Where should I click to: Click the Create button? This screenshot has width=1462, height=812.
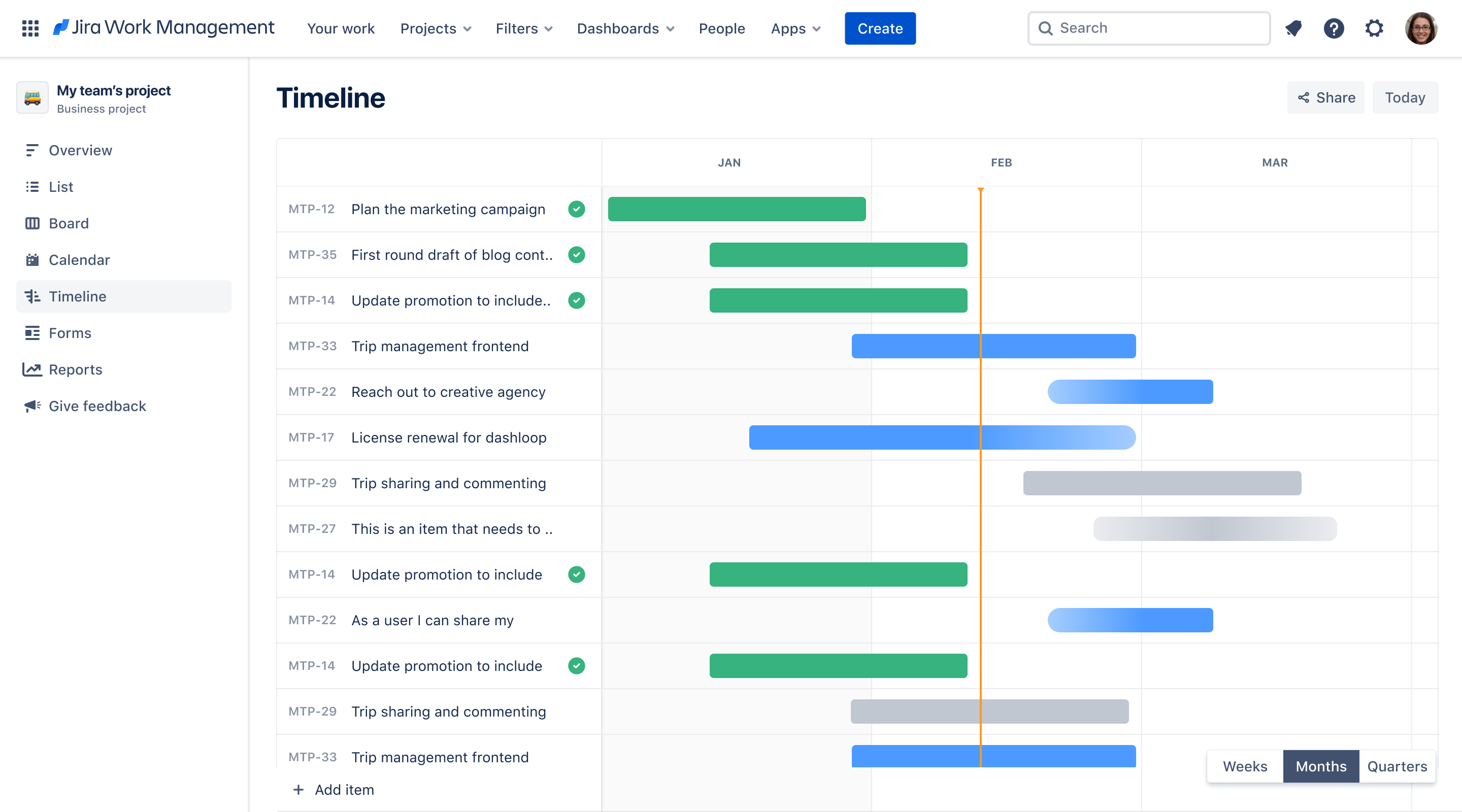pyautogui.click(x=880, y=28)
